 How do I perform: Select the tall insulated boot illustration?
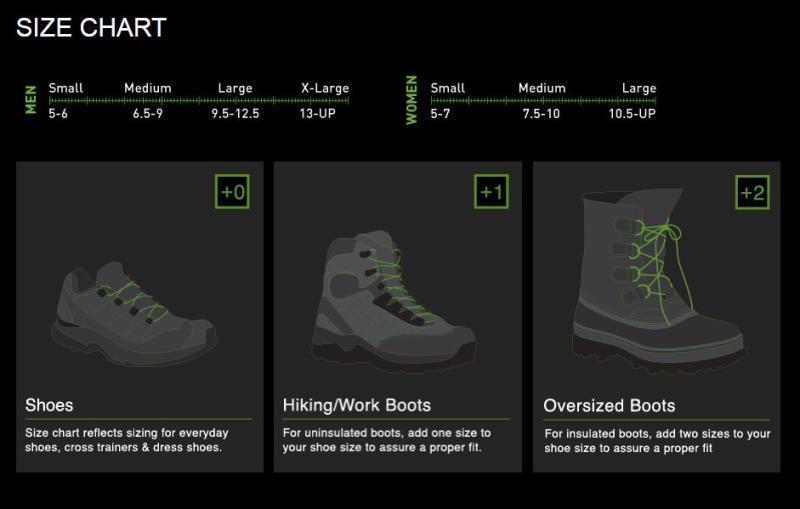click(x=658, y=281)
